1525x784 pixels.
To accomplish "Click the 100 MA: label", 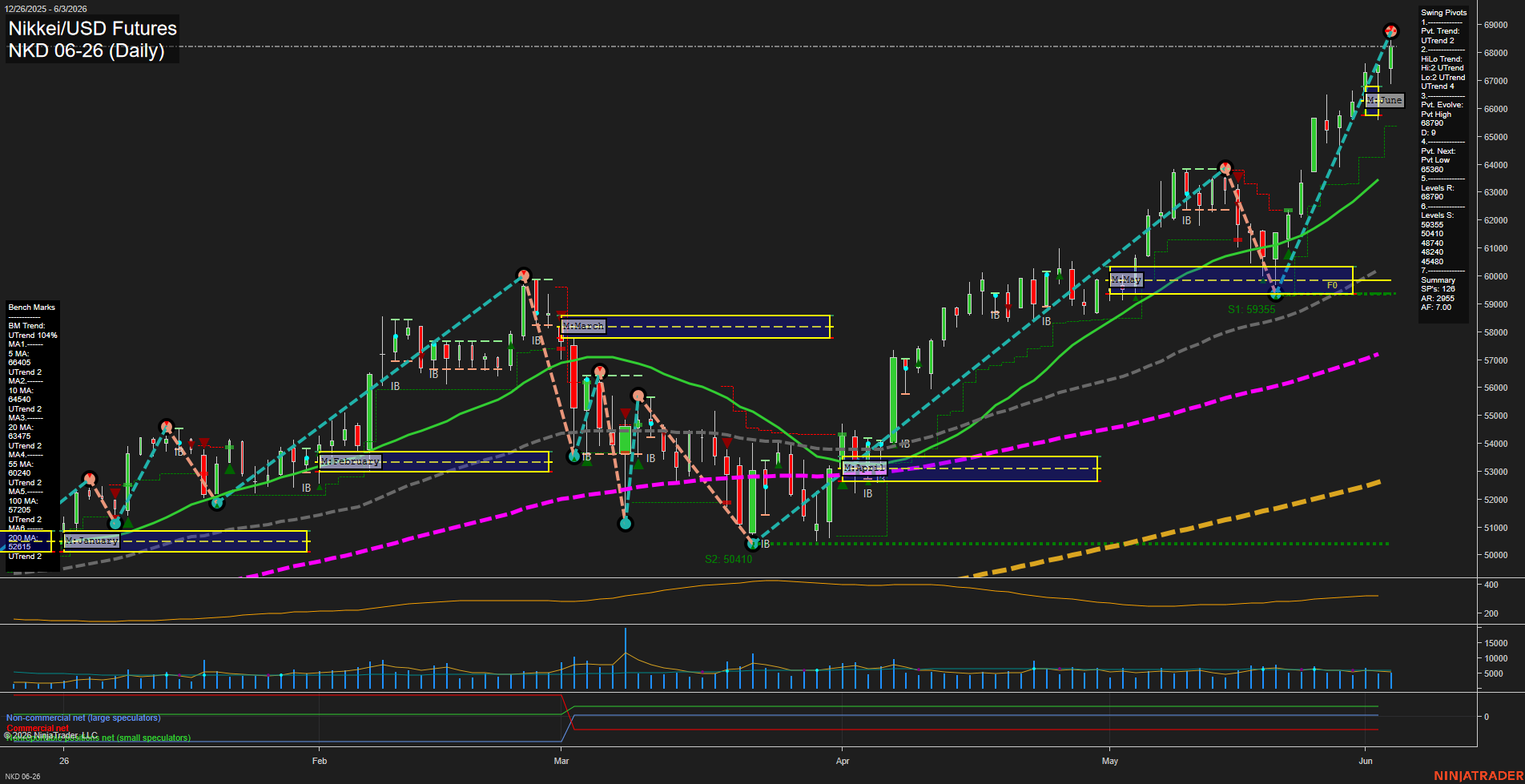I will click(22, 501).
